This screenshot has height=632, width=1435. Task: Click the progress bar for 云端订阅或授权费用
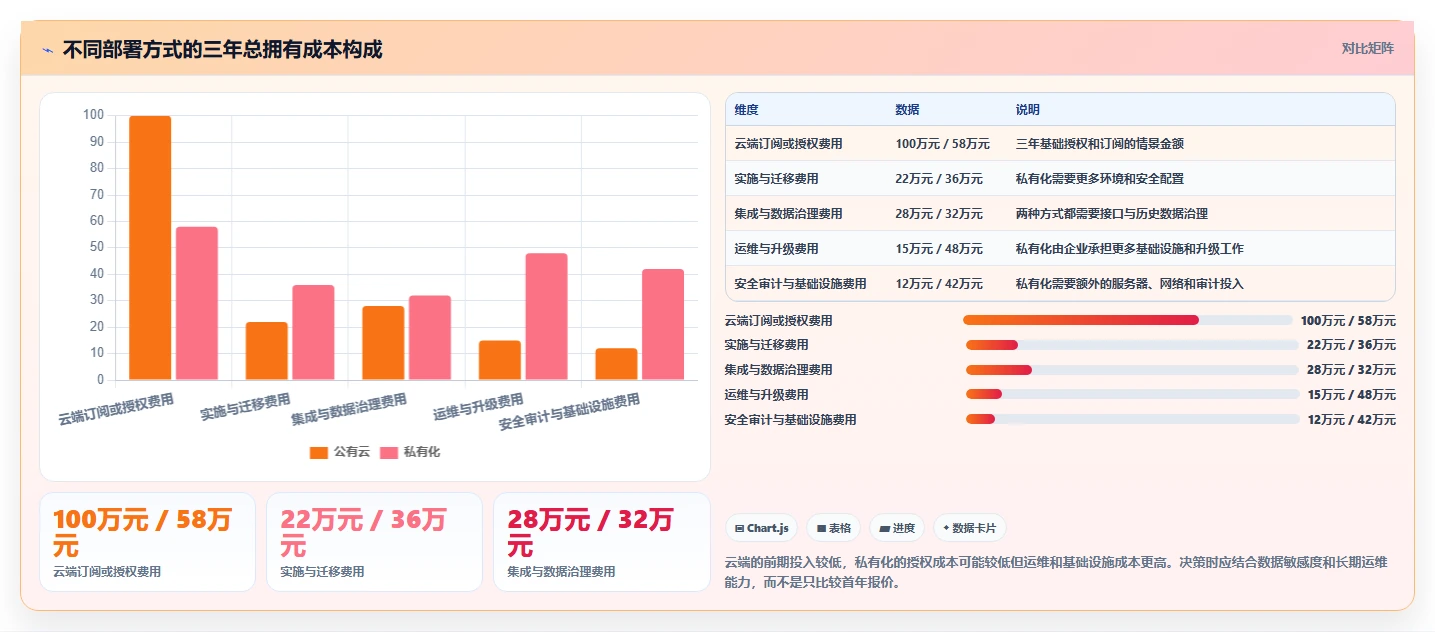1128,320
